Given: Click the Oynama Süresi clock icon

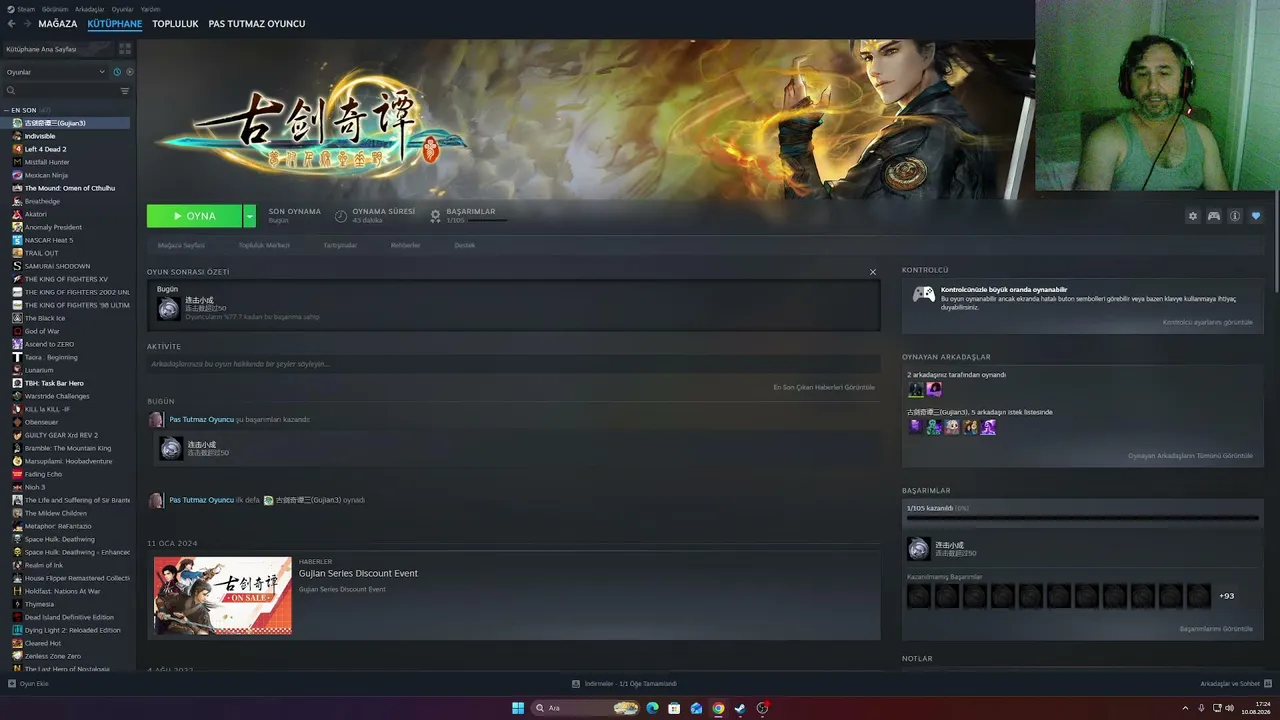Looking at the screenshot, I should tap(341, 216).
